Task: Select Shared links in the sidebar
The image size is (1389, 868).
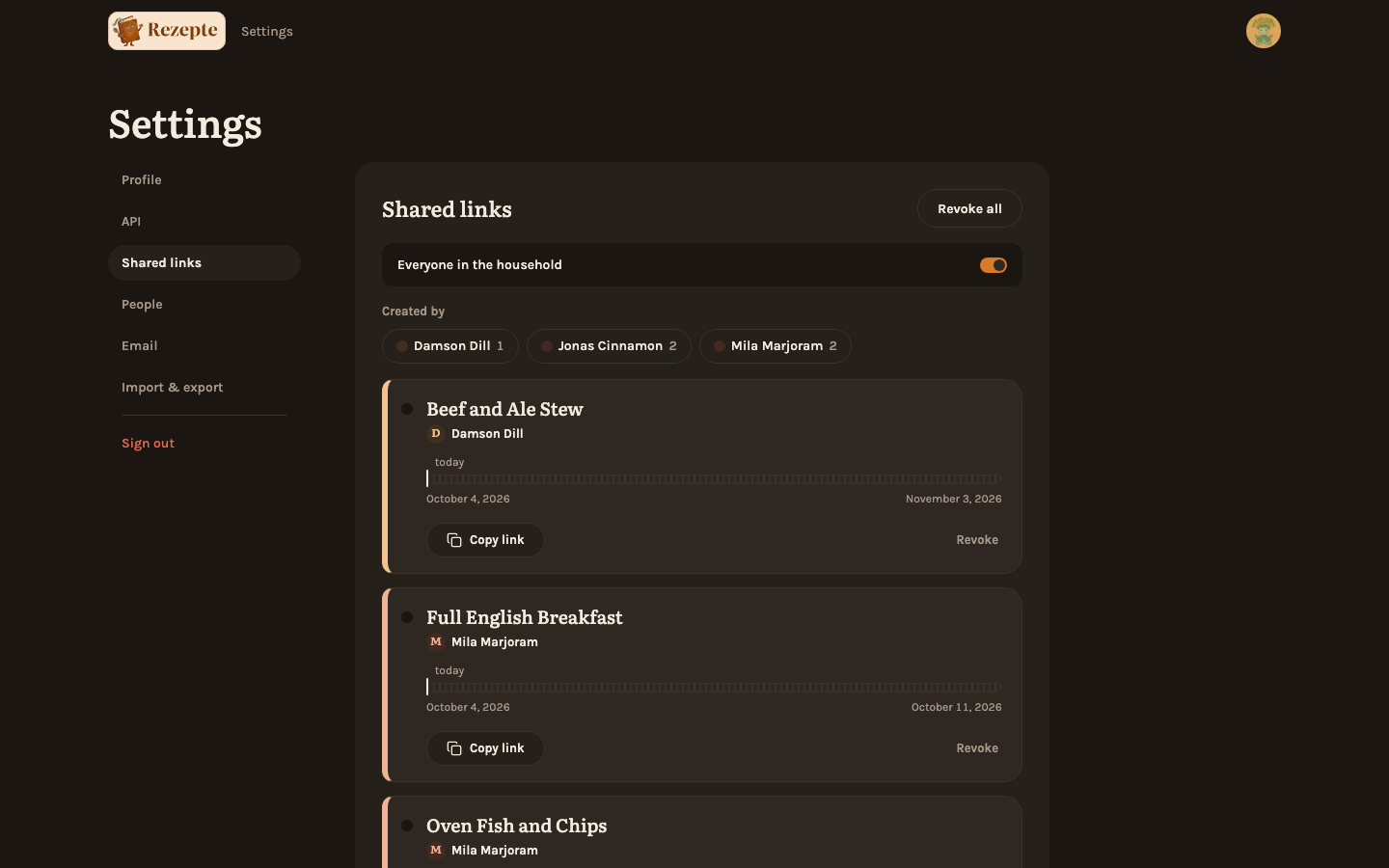Action: (204, 263)
